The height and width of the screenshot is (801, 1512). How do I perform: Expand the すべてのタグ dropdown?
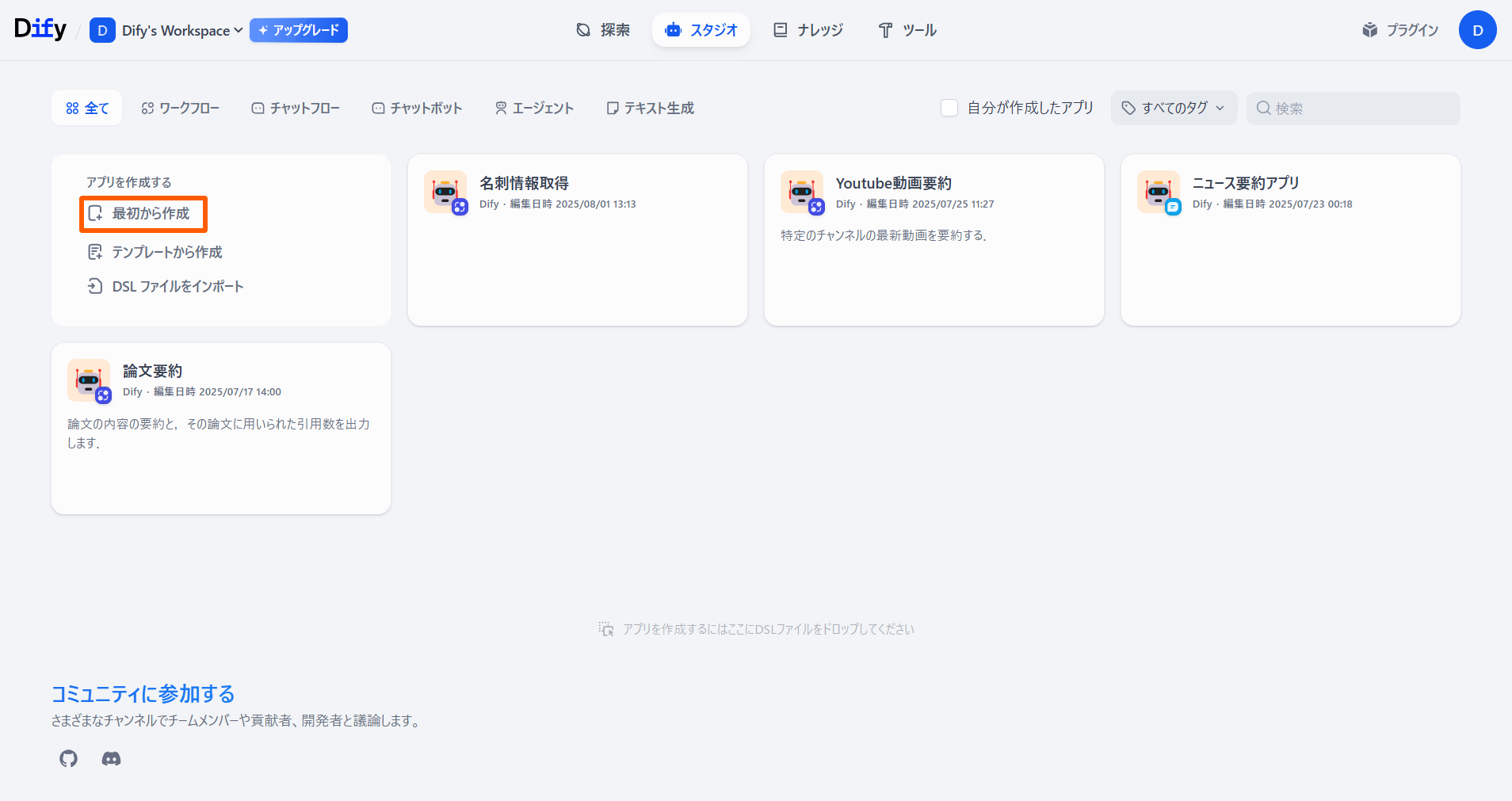(1174, 108)
